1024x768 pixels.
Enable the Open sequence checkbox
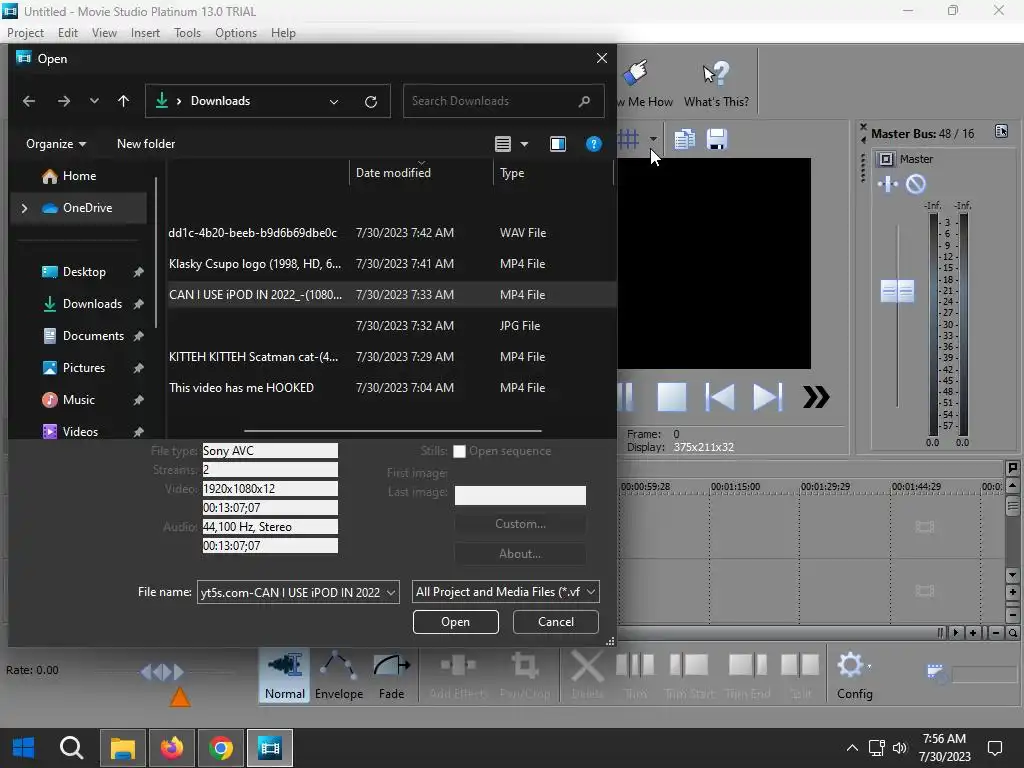(459, 451)
